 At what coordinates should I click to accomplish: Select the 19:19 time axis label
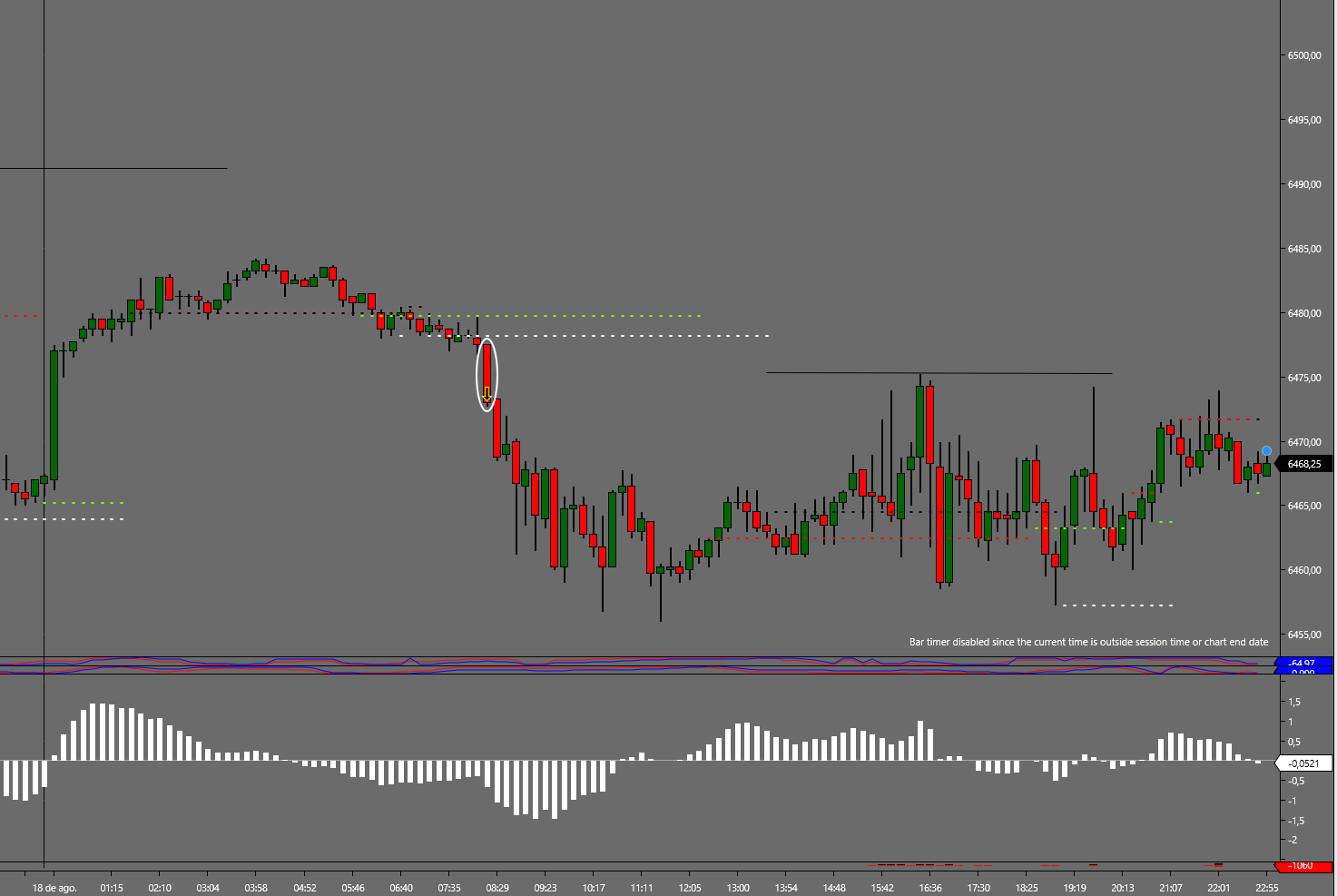(x=1075, y=888)
